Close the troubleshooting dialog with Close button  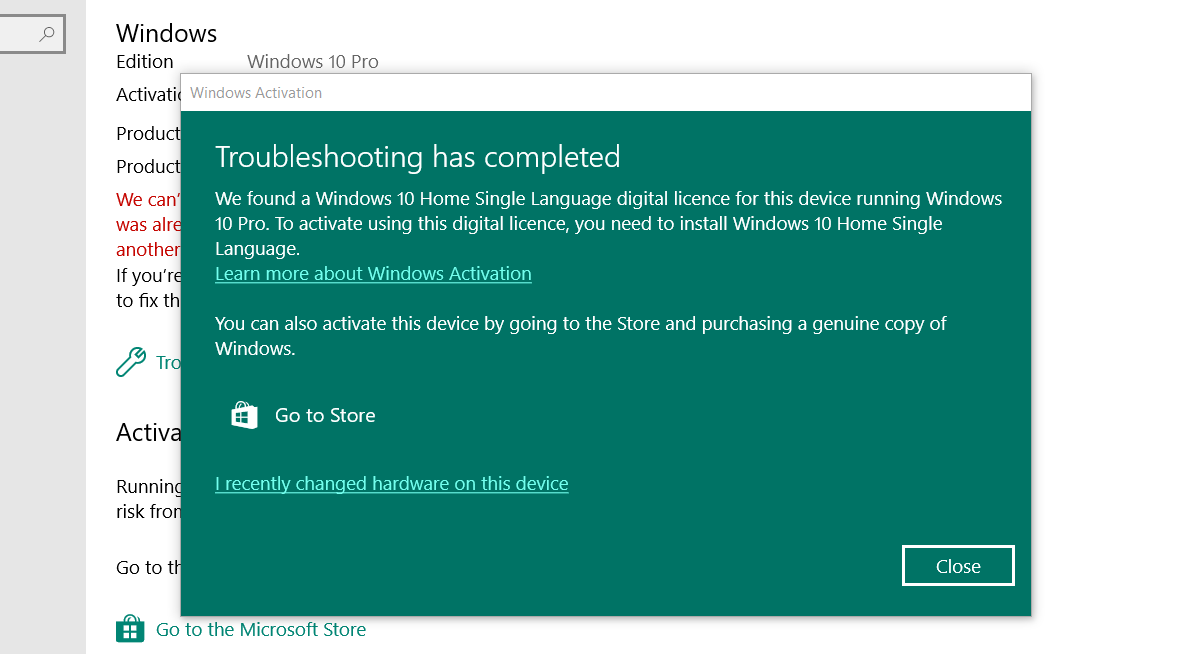point(958,566)
